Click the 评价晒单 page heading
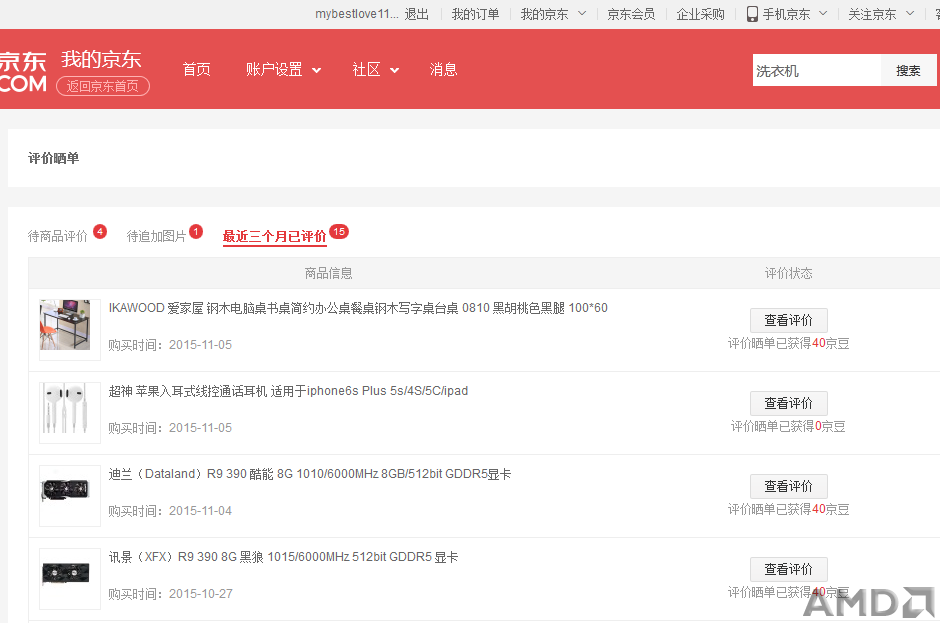The image size is (940, 623). tap(53, 158)
